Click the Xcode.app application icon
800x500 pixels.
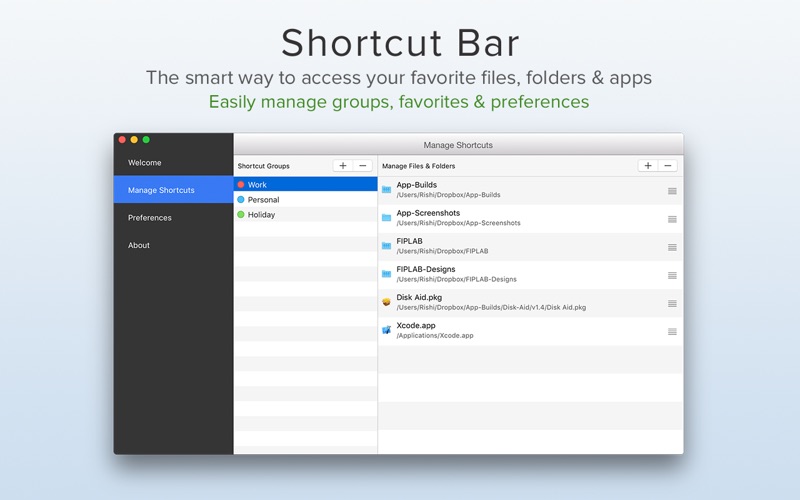click(387, 330)
